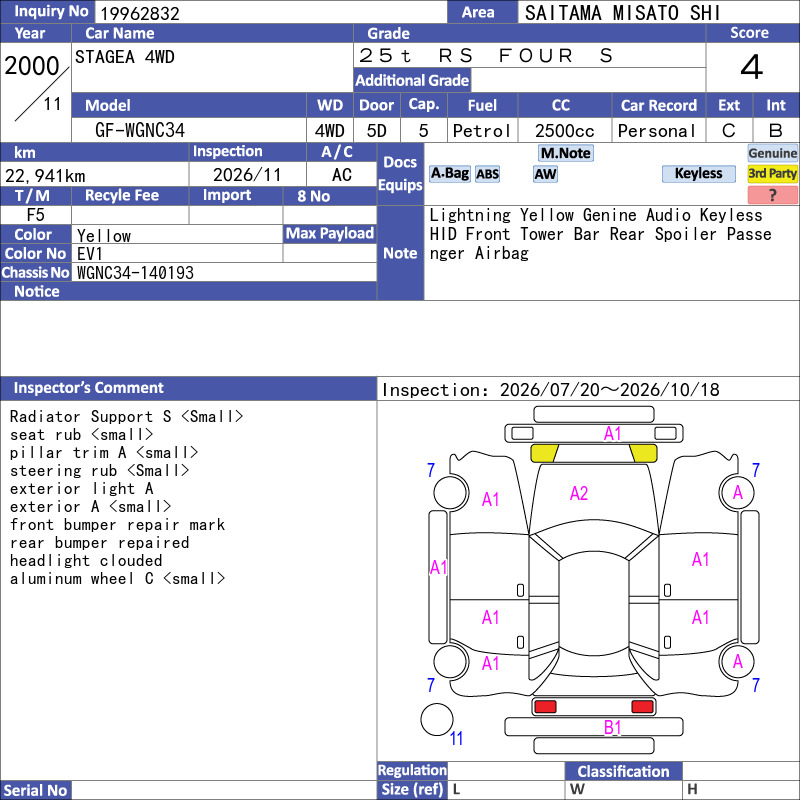The image size is (800, 800).
Task: Click the B1 mark on rear bumper
Action: click(x=612, y=727)
